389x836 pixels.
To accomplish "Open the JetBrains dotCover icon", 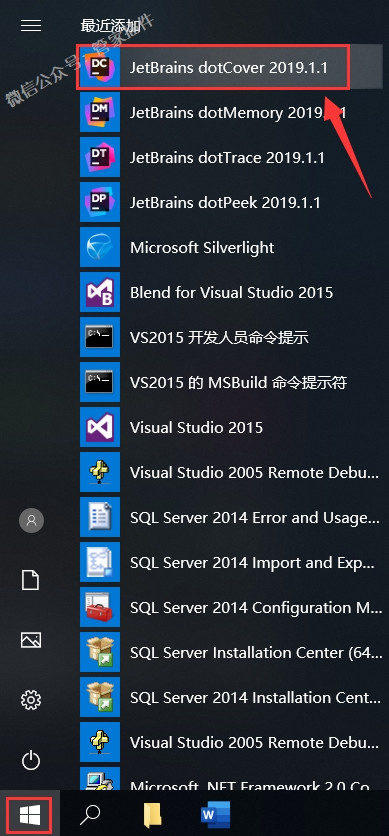I will click(x=100, y=67).
